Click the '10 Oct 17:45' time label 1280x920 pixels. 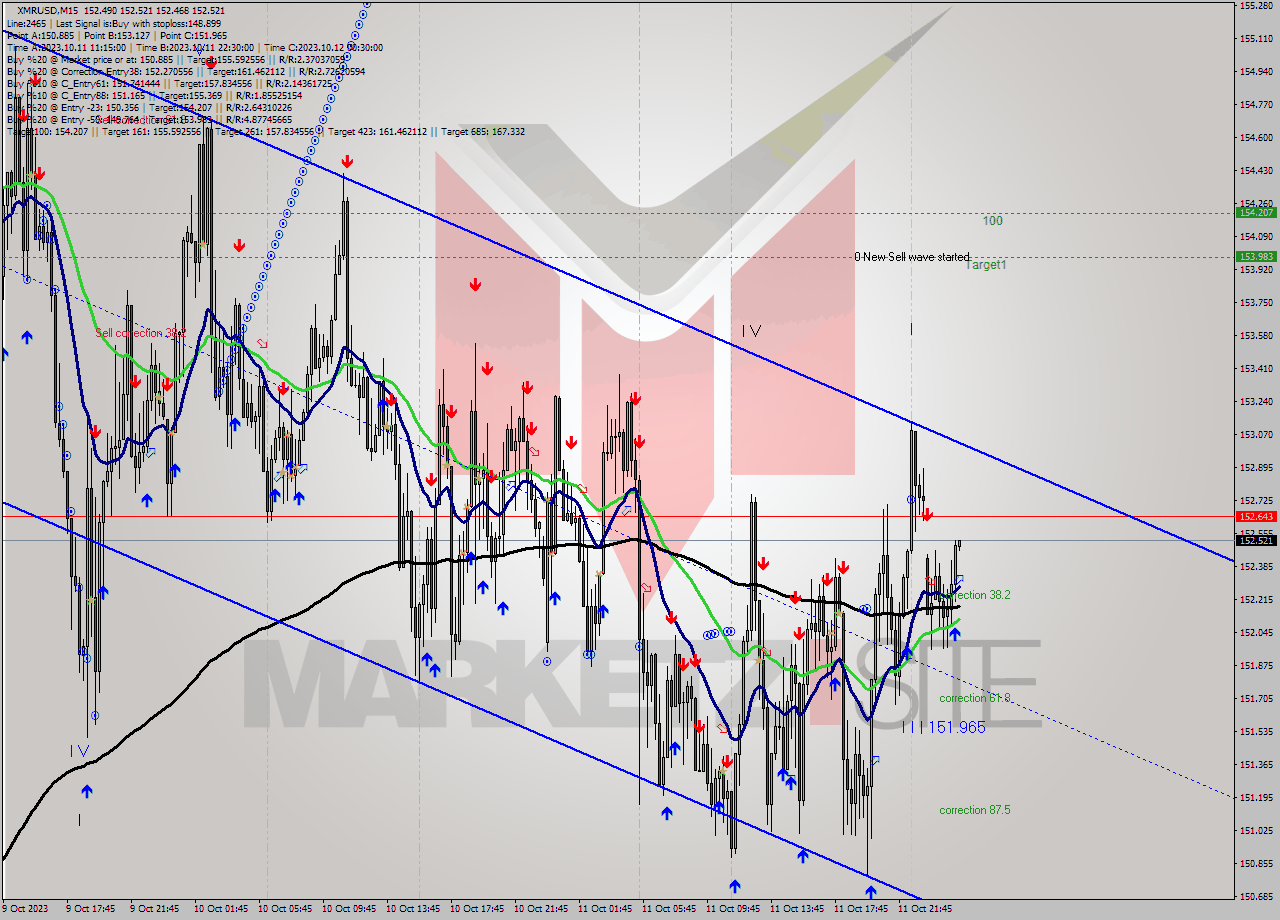[478, 909]
